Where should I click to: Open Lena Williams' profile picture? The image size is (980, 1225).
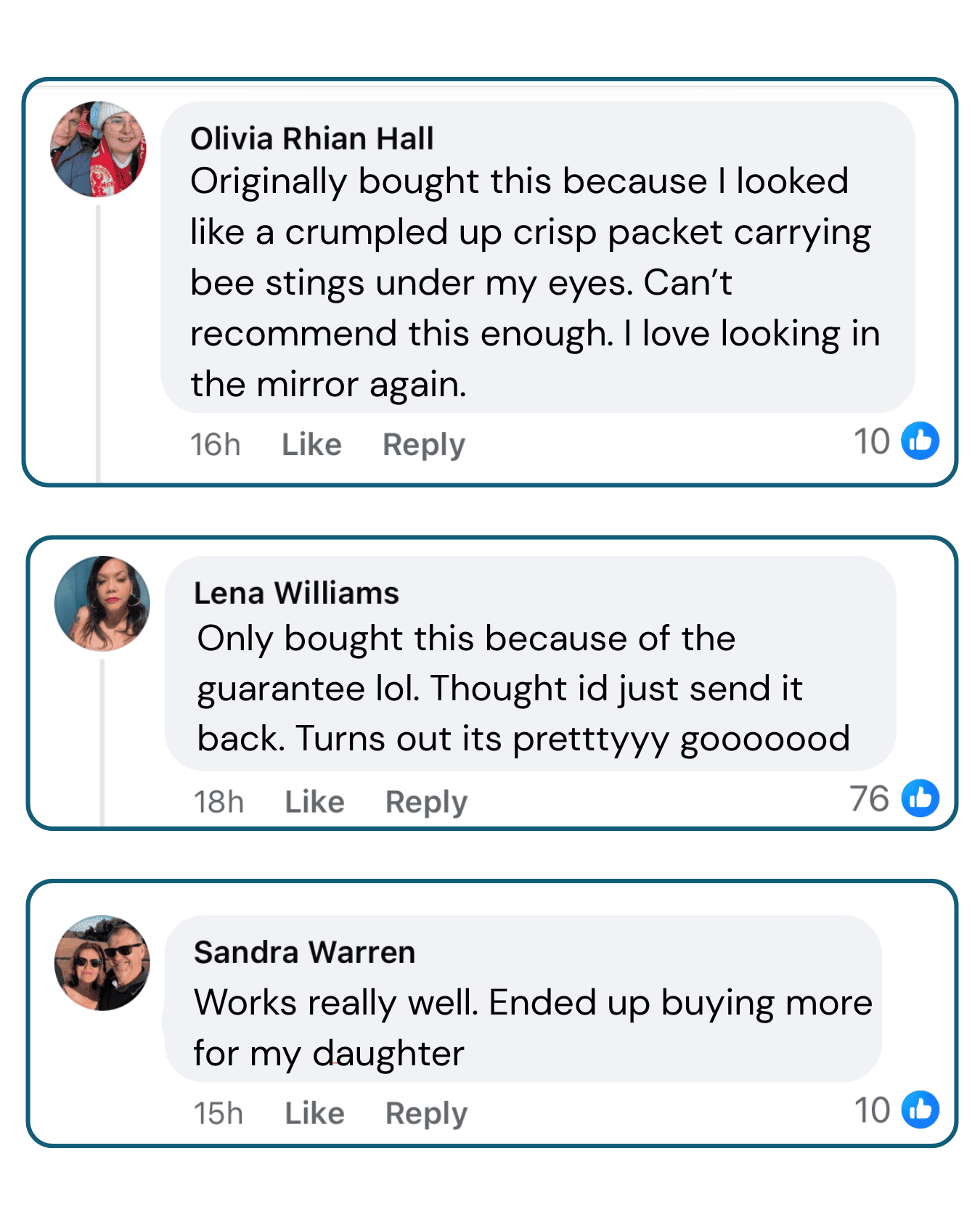102,604
